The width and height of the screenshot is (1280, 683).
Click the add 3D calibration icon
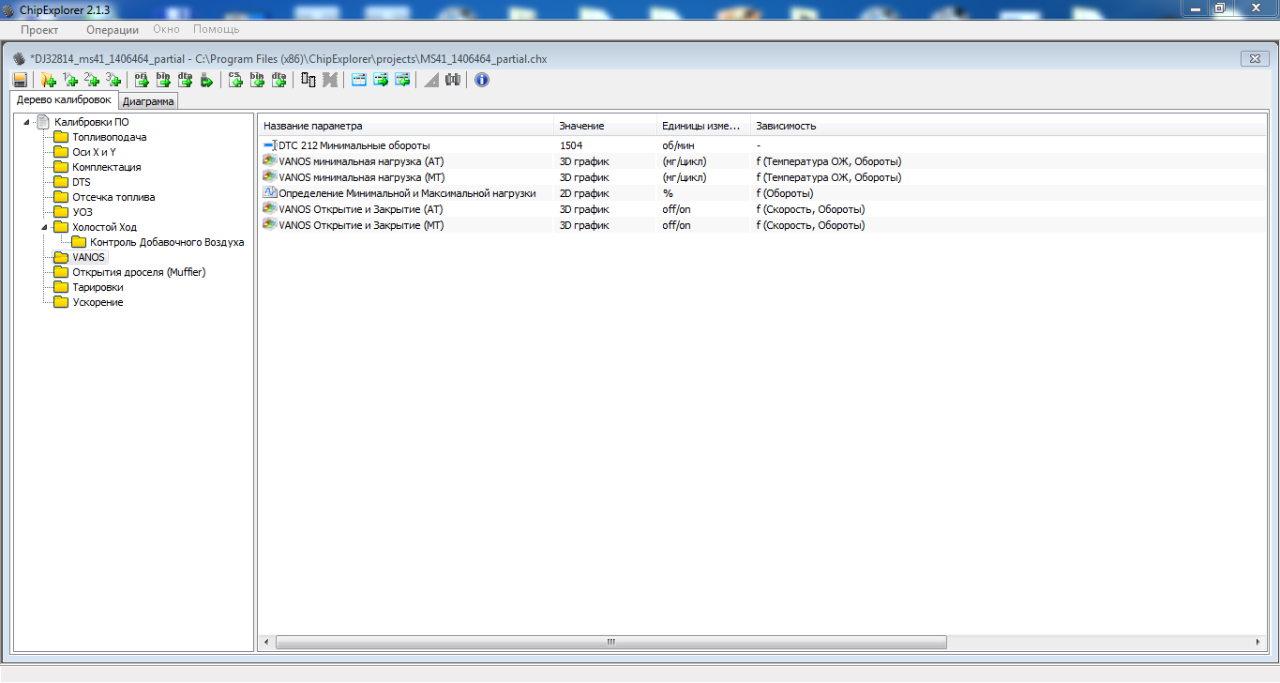[x=114, y=80]
